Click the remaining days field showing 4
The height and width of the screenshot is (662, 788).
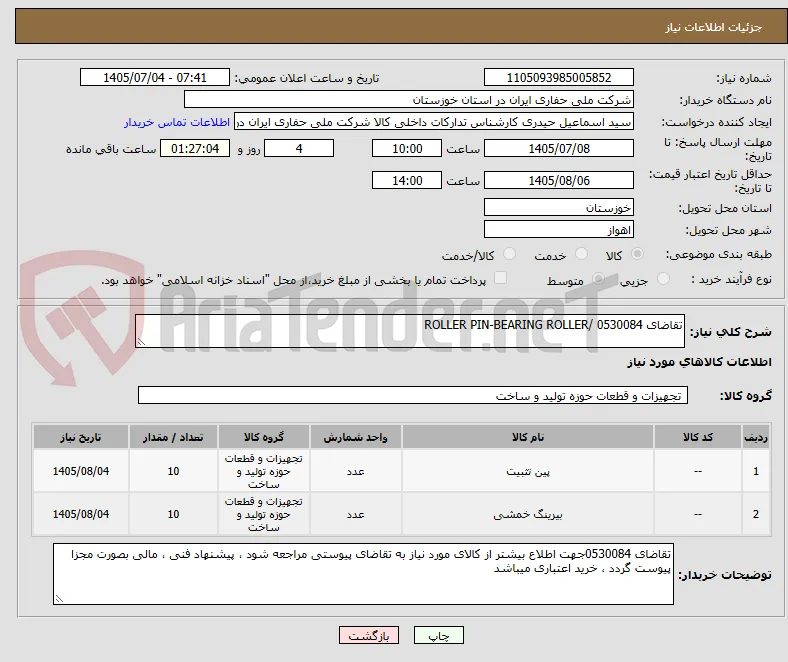tap(299, 148)
